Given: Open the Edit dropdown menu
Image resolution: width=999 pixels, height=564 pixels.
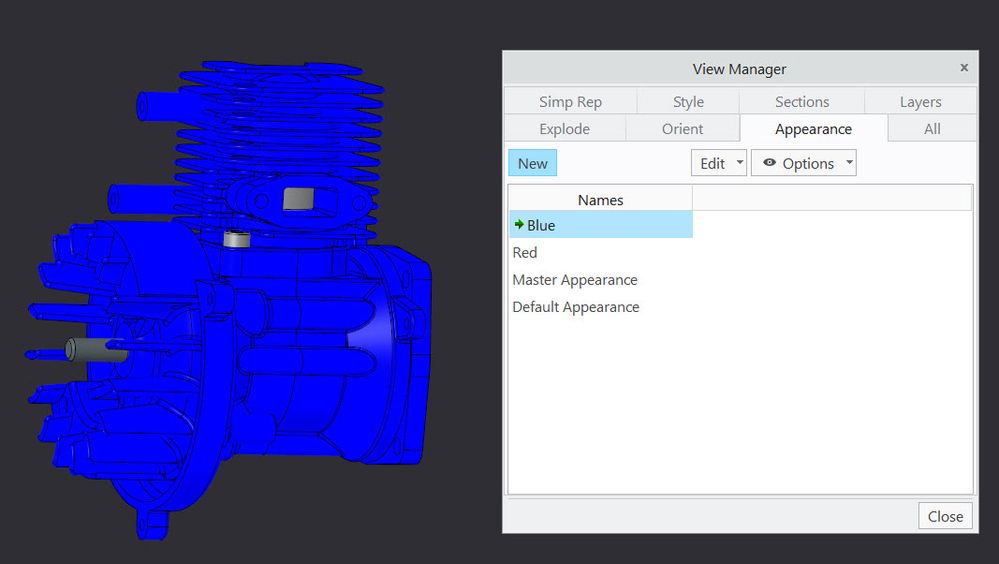Looking at the screenshot, I should (x=718, y=163).
